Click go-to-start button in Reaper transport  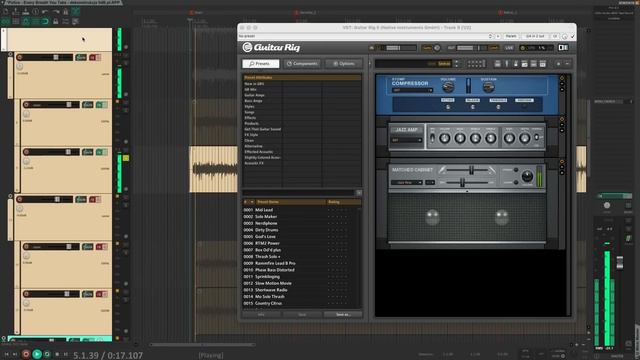coord(7,354)
